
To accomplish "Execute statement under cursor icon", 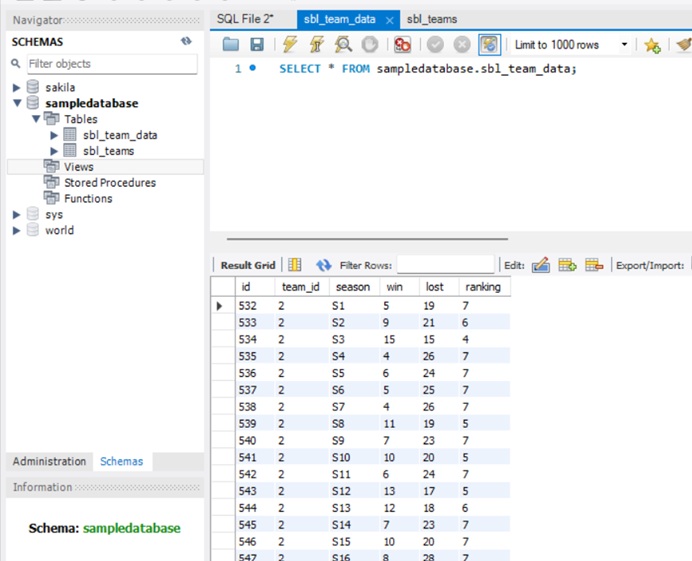I will [316, 45].
